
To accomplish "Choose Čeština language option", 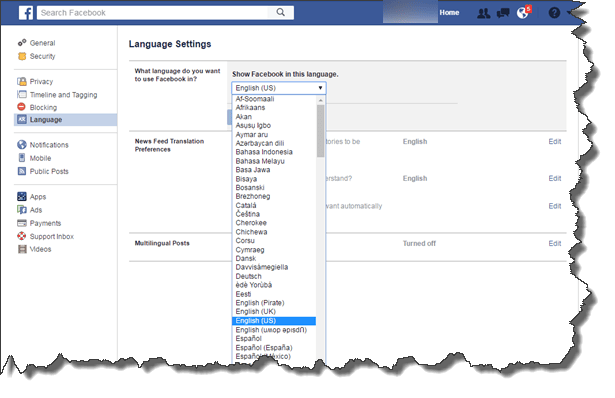I will [x=274, y=214].
